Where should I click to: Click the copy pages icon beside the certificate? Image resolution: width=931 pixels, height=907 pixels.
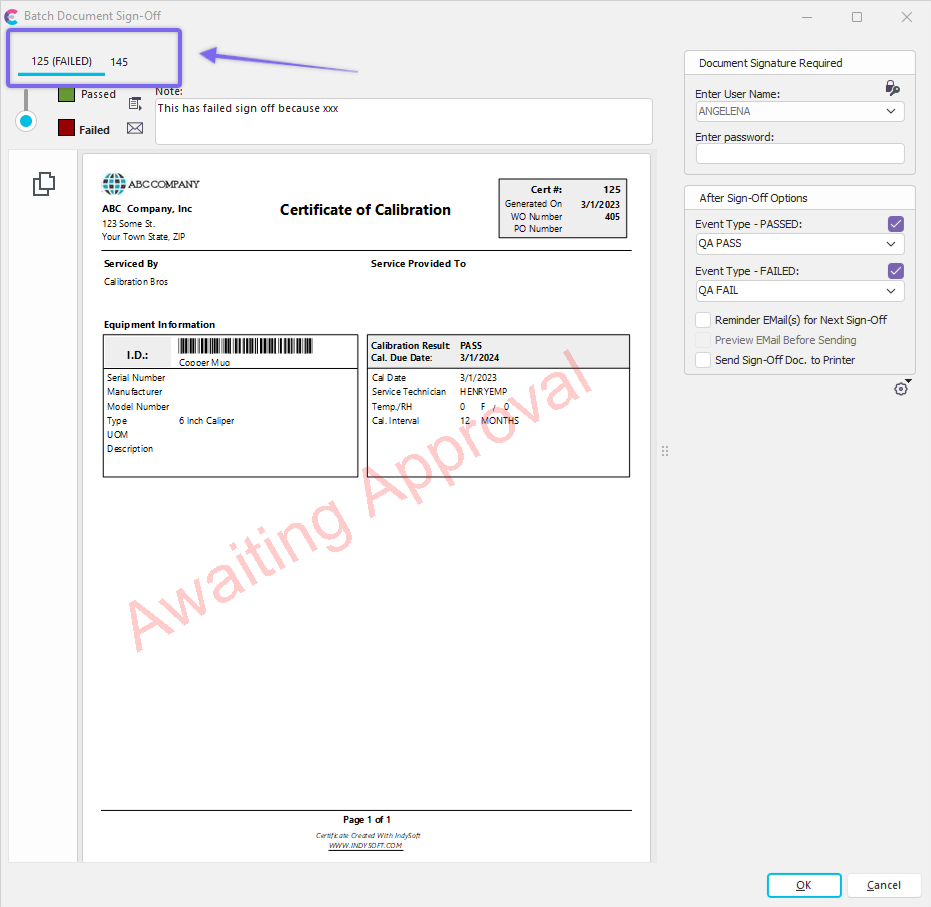(44, 184)
